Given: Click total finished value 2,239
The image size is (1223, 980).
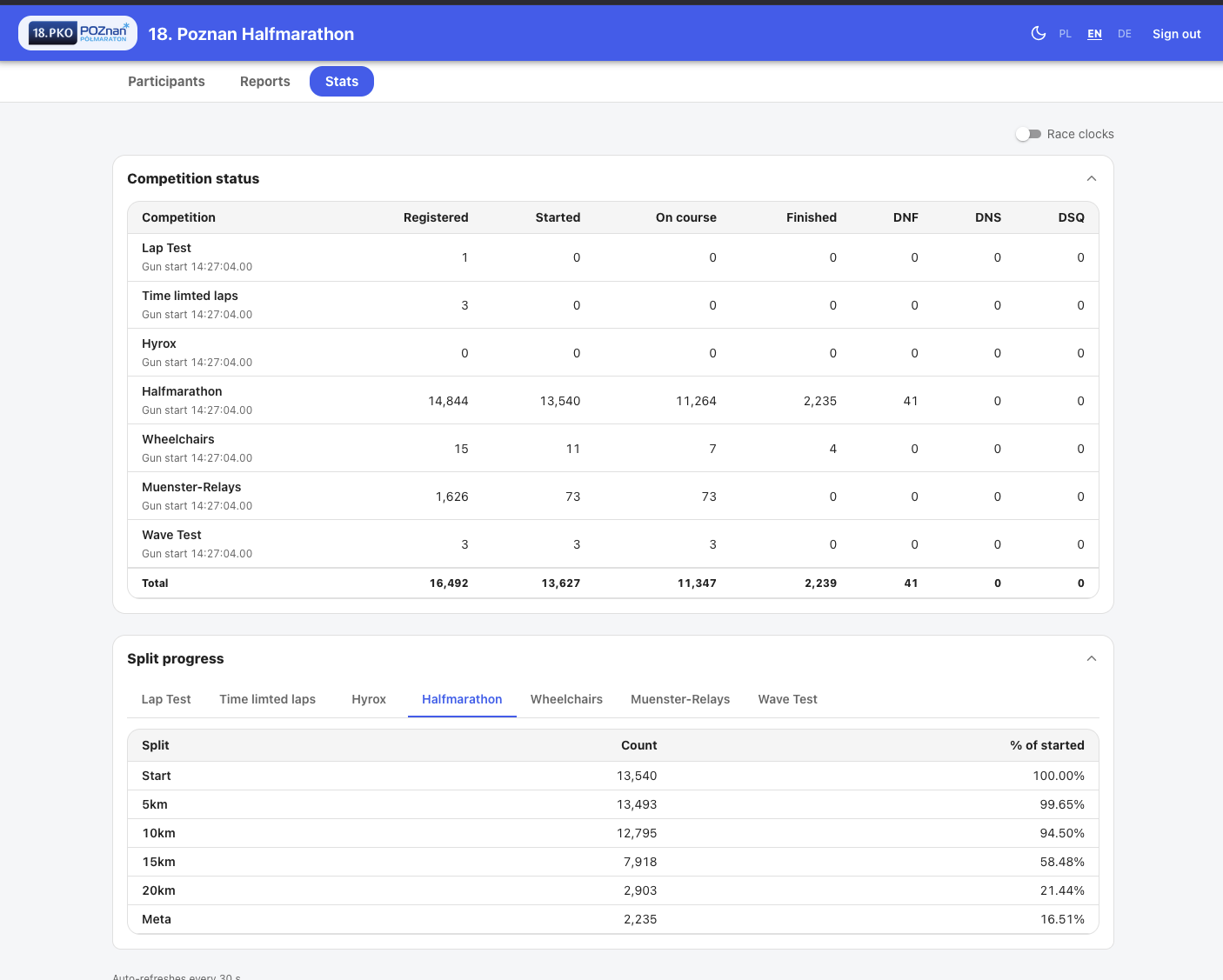Looking at the screenshot, I should 820,583.
